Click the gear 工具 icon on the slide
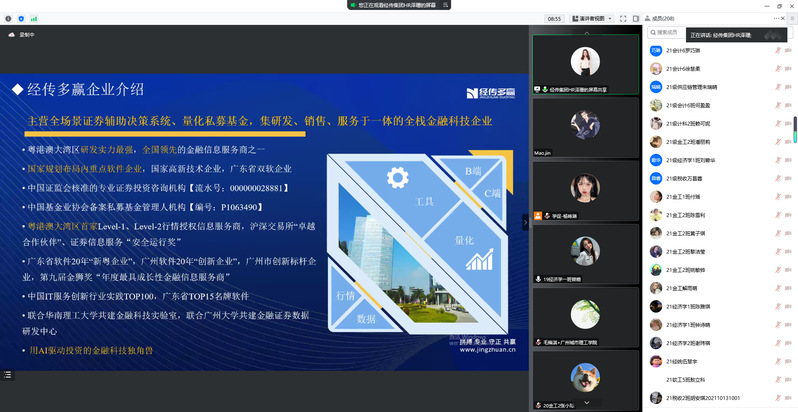This screenshot has height=412, width=798. point(397,178)
